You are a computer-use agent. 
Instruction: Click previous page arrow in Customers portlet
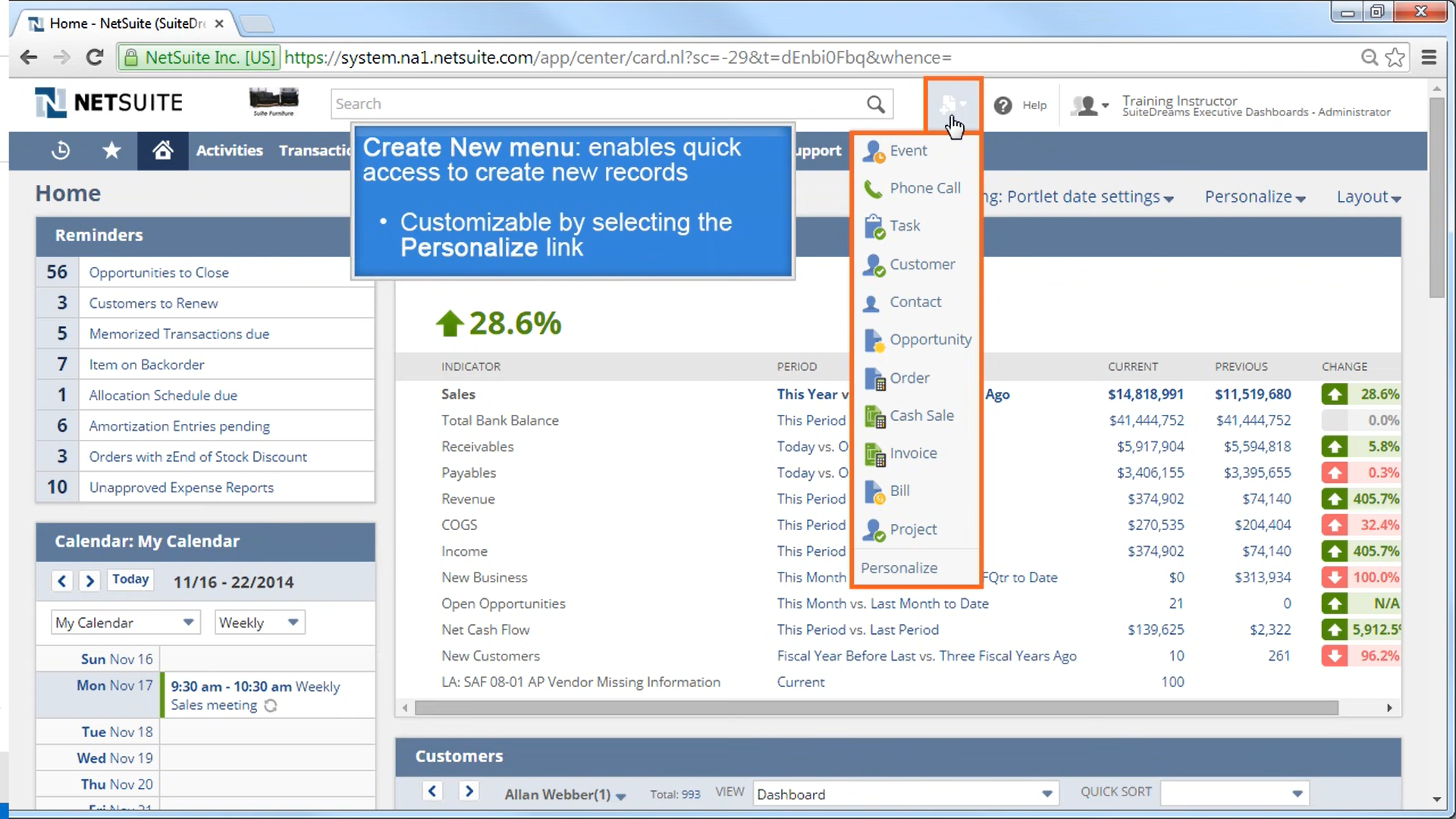[x=432, y=791]
